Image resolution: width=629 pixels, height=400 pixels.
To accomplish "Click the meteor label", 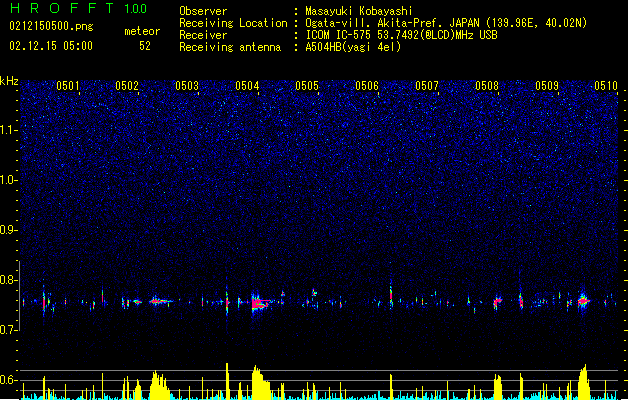I will click(x=142, y=31).
